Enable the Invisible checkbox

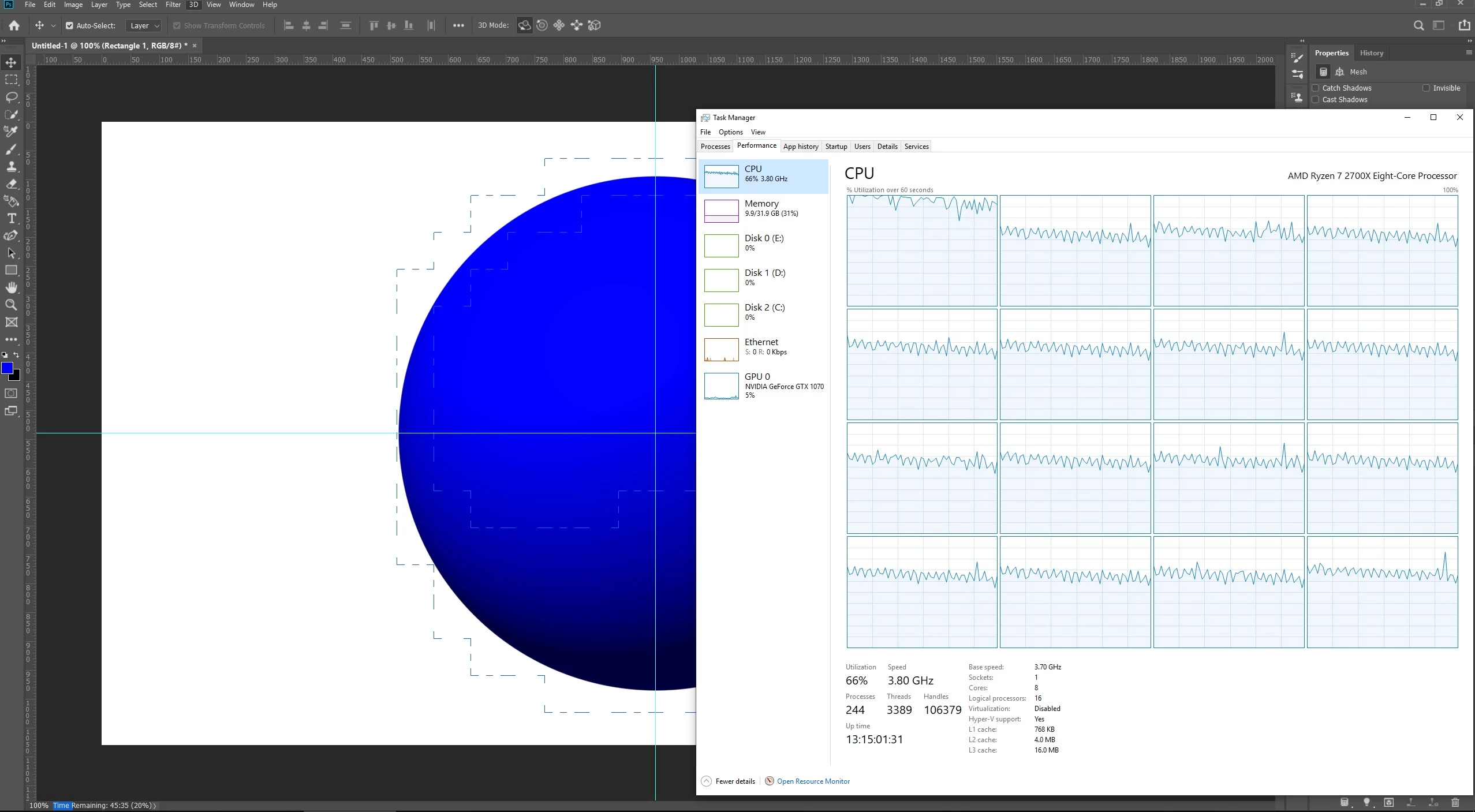tap(1426, 88)
